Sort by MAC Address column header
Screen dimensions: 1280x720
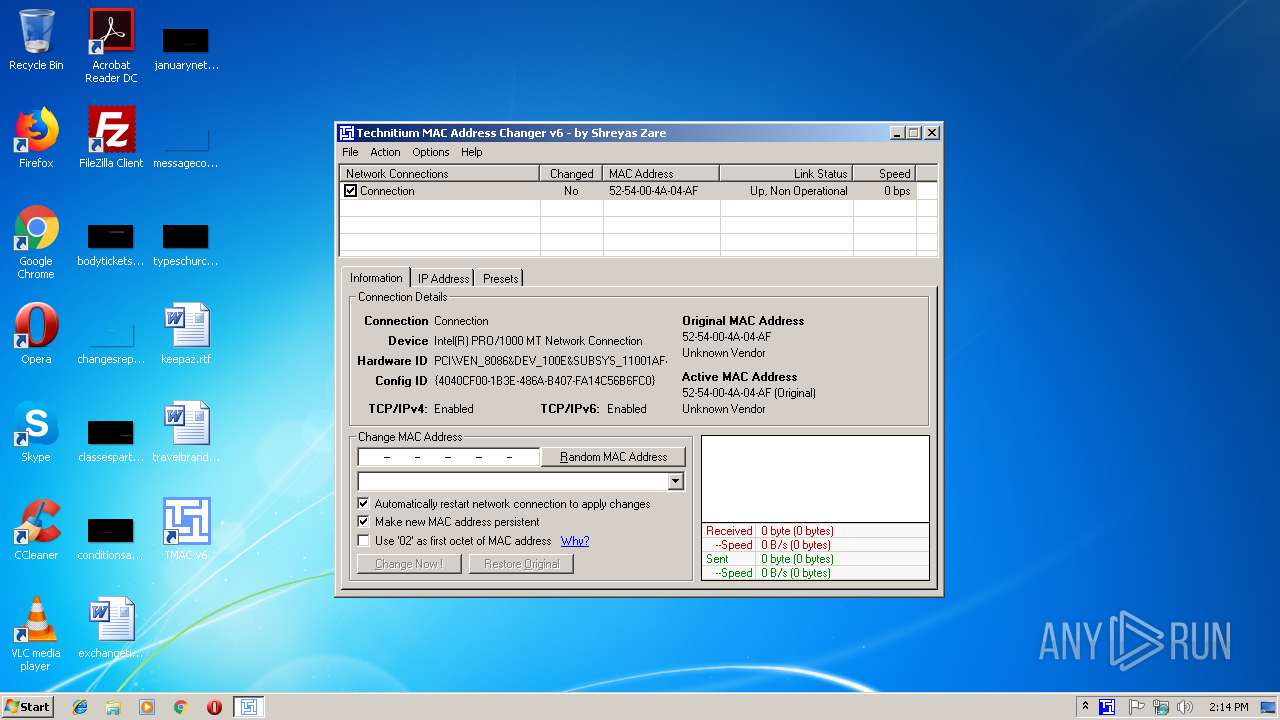pyautogui.click(x=661, y=173)
